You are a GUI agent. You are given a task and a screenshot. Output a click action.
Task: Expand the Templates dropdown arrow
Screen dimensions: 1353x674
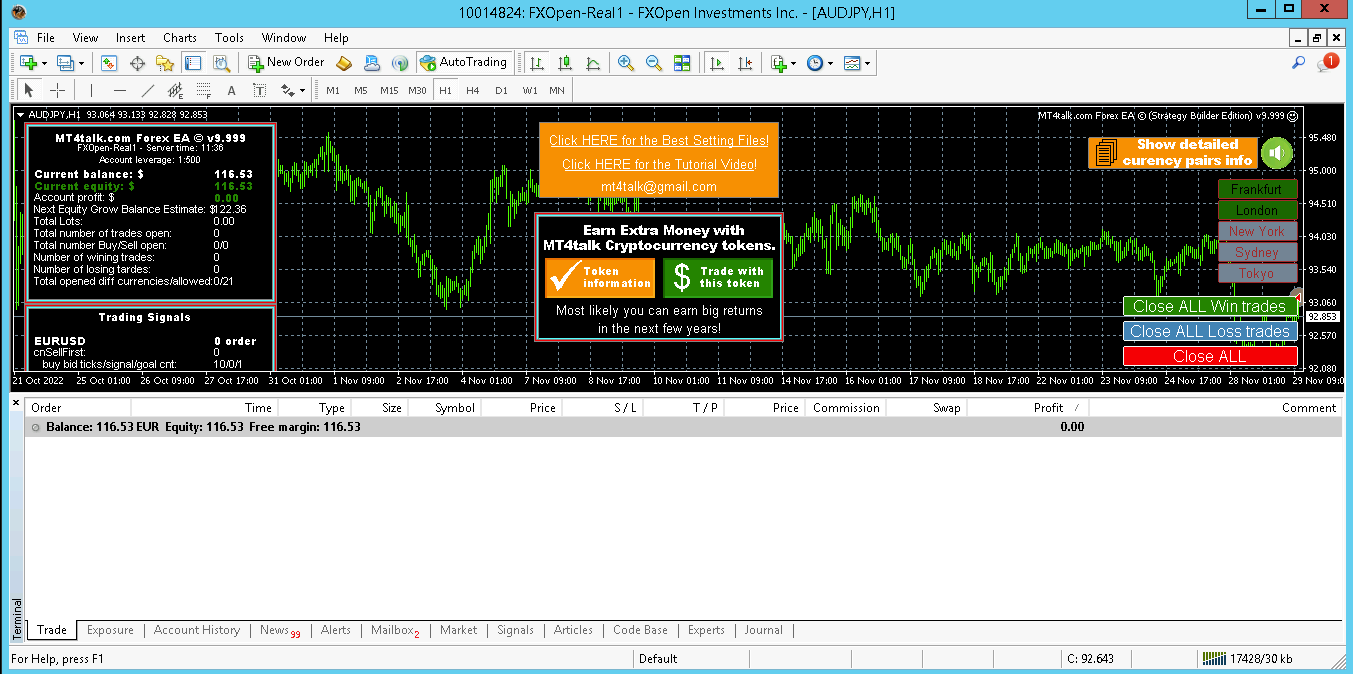click(867, 62)
